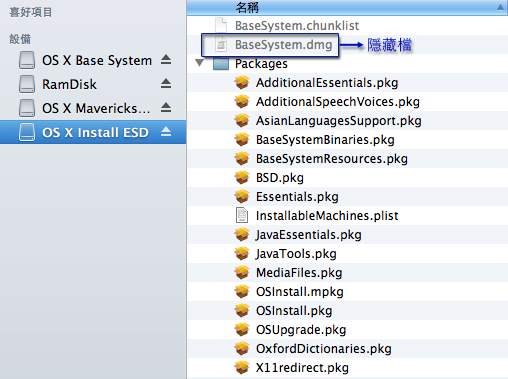508x379 pixels.
Task: Click the JavaTools.pkg package icon
Action: 242,253
